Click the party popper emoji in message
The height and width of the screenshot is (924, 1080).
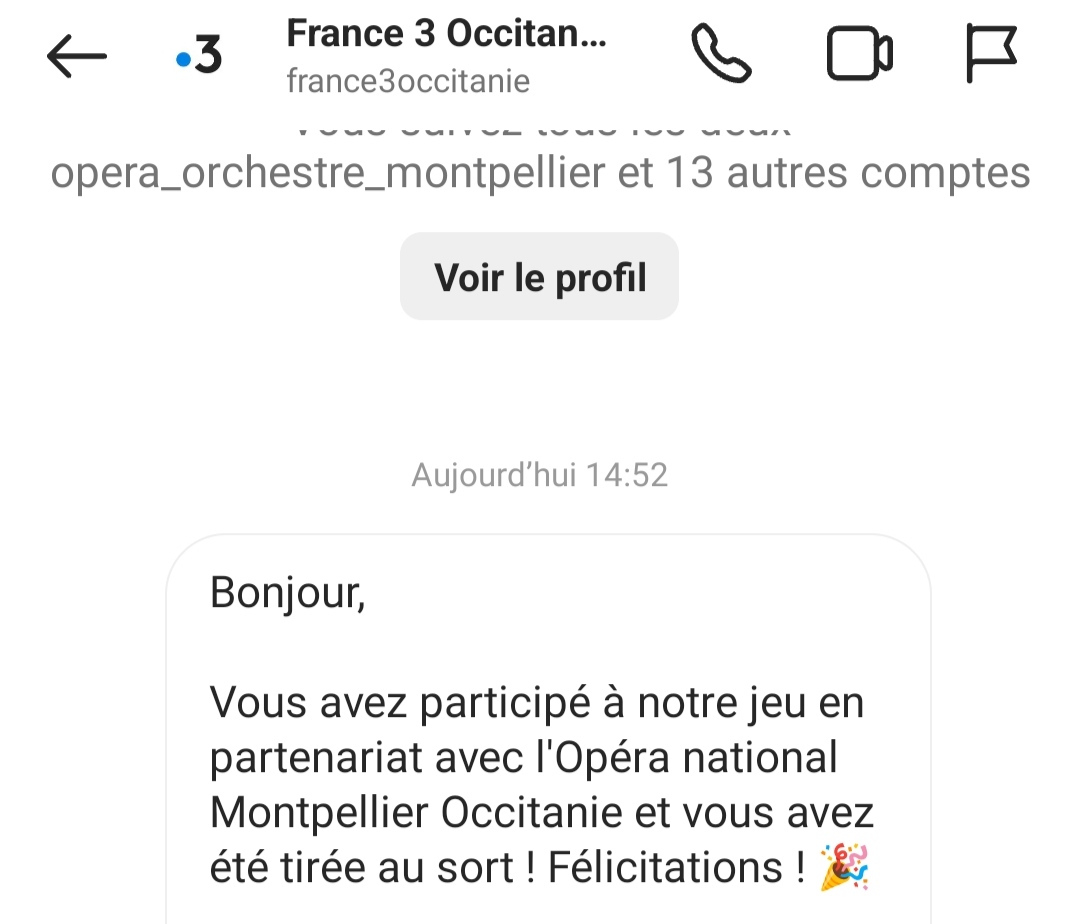844,867
